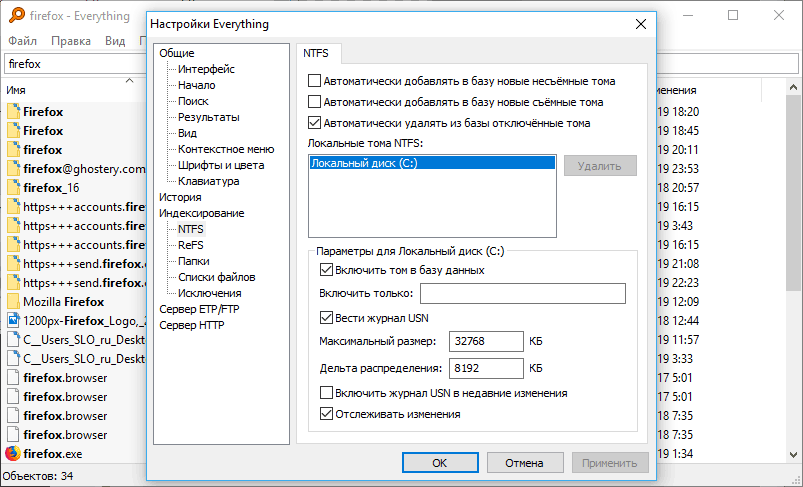
Task: Click 'Отмена' button
Action: (x=525, y=463)
